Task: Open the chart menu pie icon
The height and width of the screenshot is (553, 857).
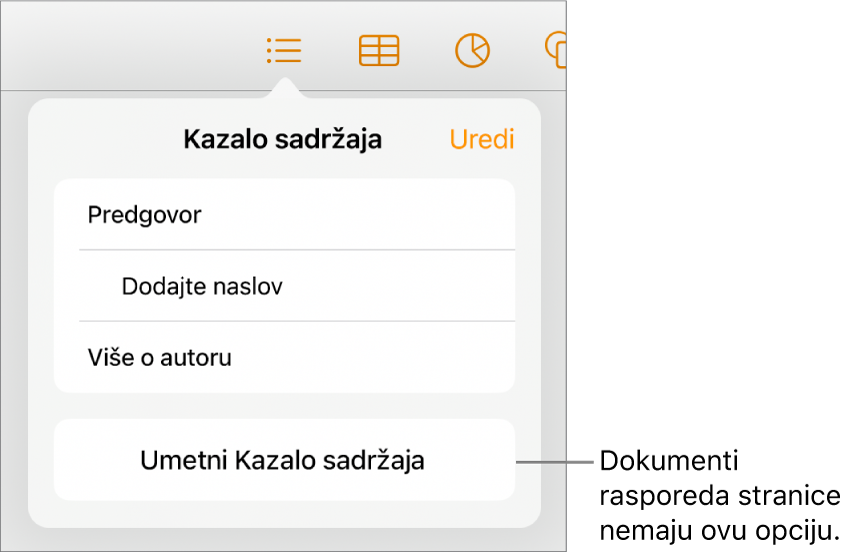Action: coord(472,51)
